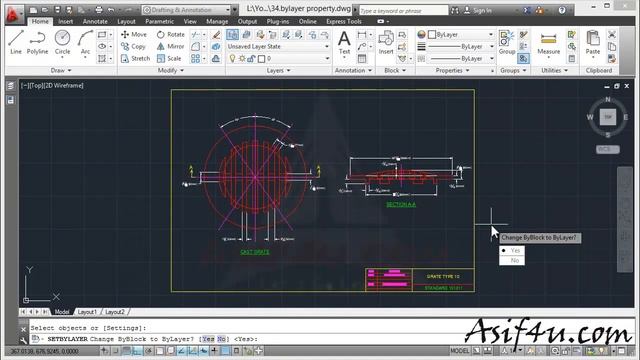The height and width of the screenshot is (360, 640).
Task: Expand the Modify panel
Action: pos(171,70)
